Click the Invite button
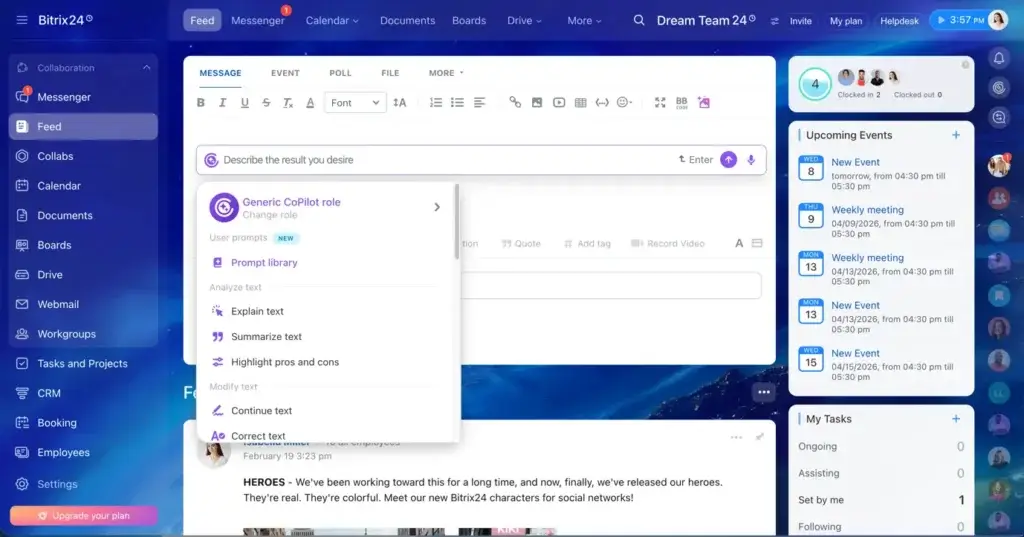 pyautogui.click(x=800, y=21)
